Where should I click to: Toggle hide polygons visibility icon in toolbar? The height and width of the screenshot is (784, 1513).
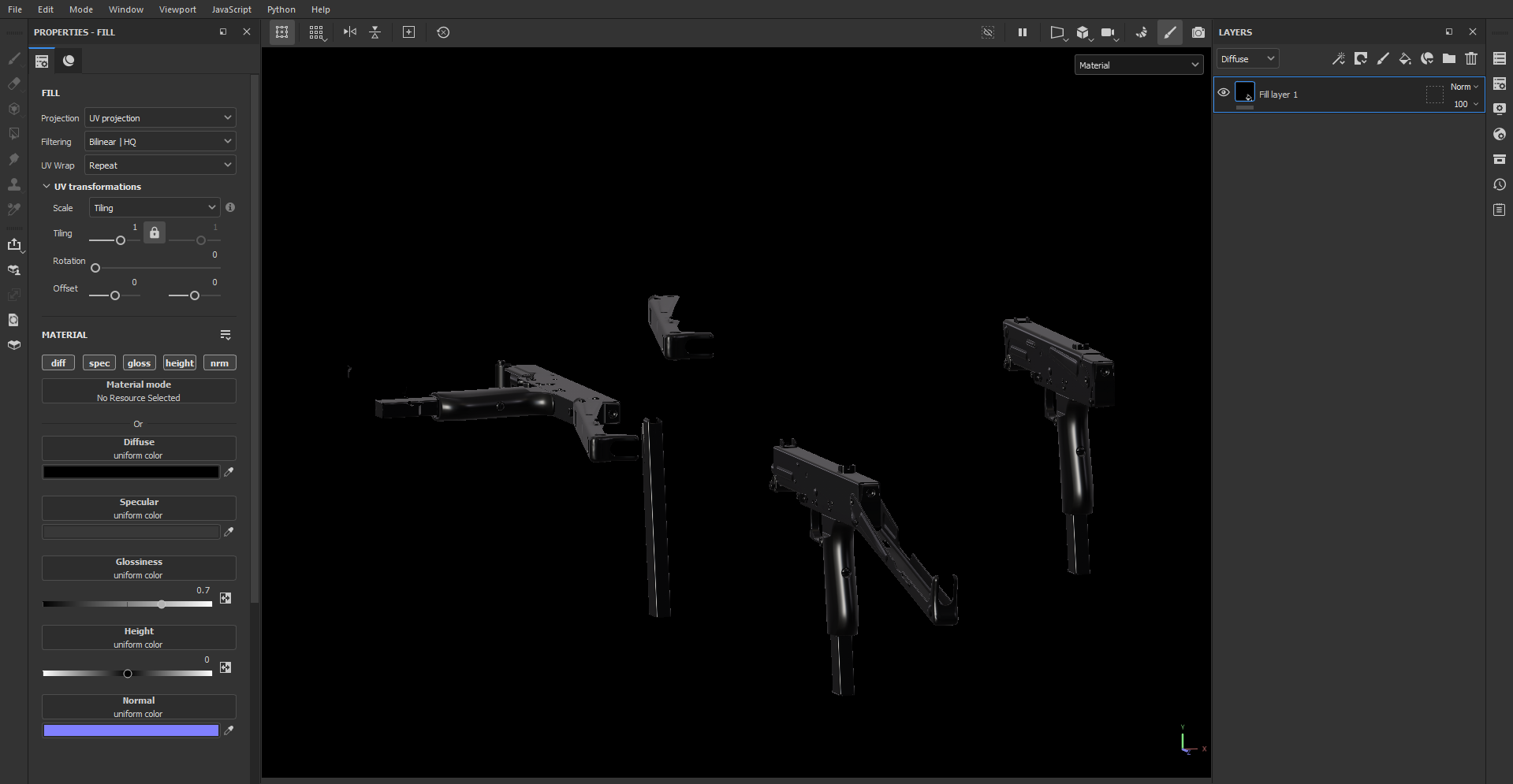988,32
